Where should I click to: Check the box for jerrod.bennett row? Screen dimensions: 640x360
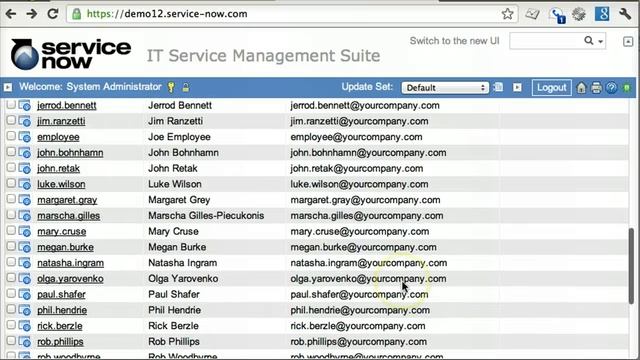pos(11,104)
